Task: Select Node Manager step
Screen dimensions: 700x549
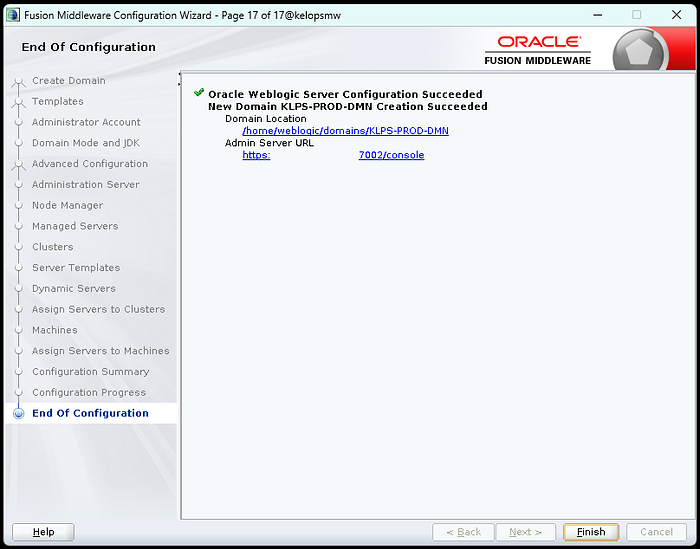Action: pyautogui.click(x=67, y=205)
